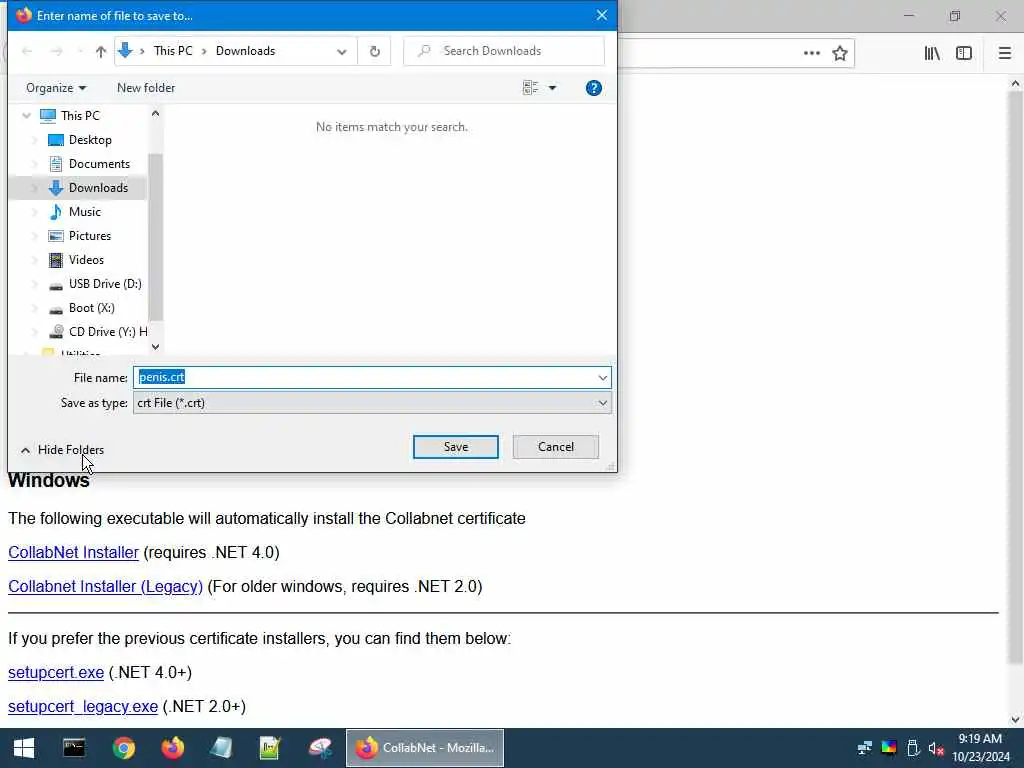The image size is (1024, 768).
Task: Select Boot (X:) drive in tree
Action: (91, 308)
